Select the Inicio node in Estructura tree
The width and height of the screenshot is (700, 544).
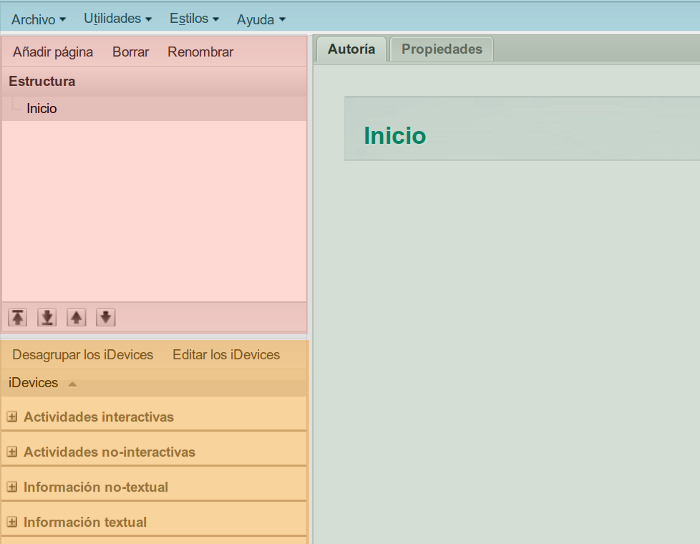click(42, 108)
